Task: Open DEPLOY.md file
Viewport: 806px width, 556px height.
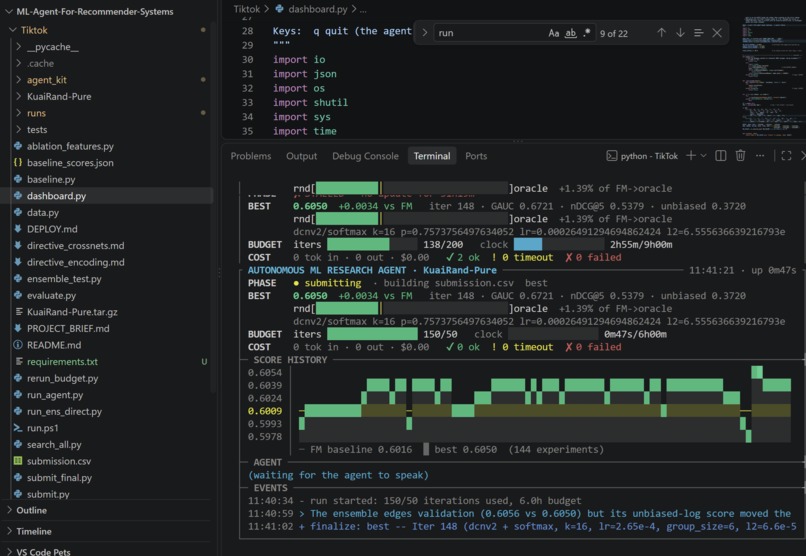Action: point(52,229)
